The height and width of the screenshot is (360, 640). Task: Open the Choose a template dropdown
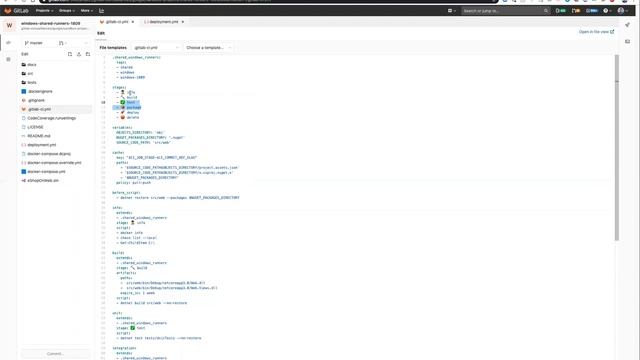(x=208, y=48)
